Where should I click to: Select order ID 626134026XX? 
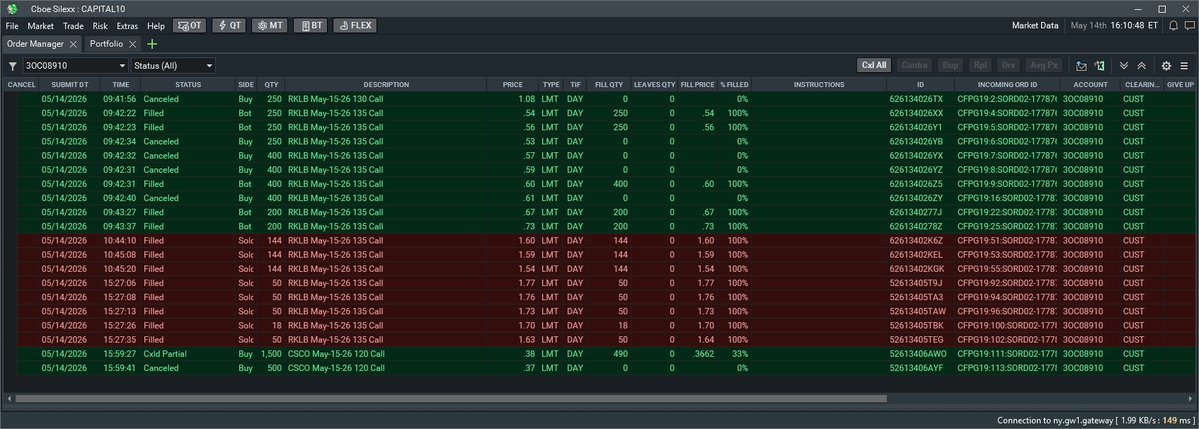tap(916, 113)
